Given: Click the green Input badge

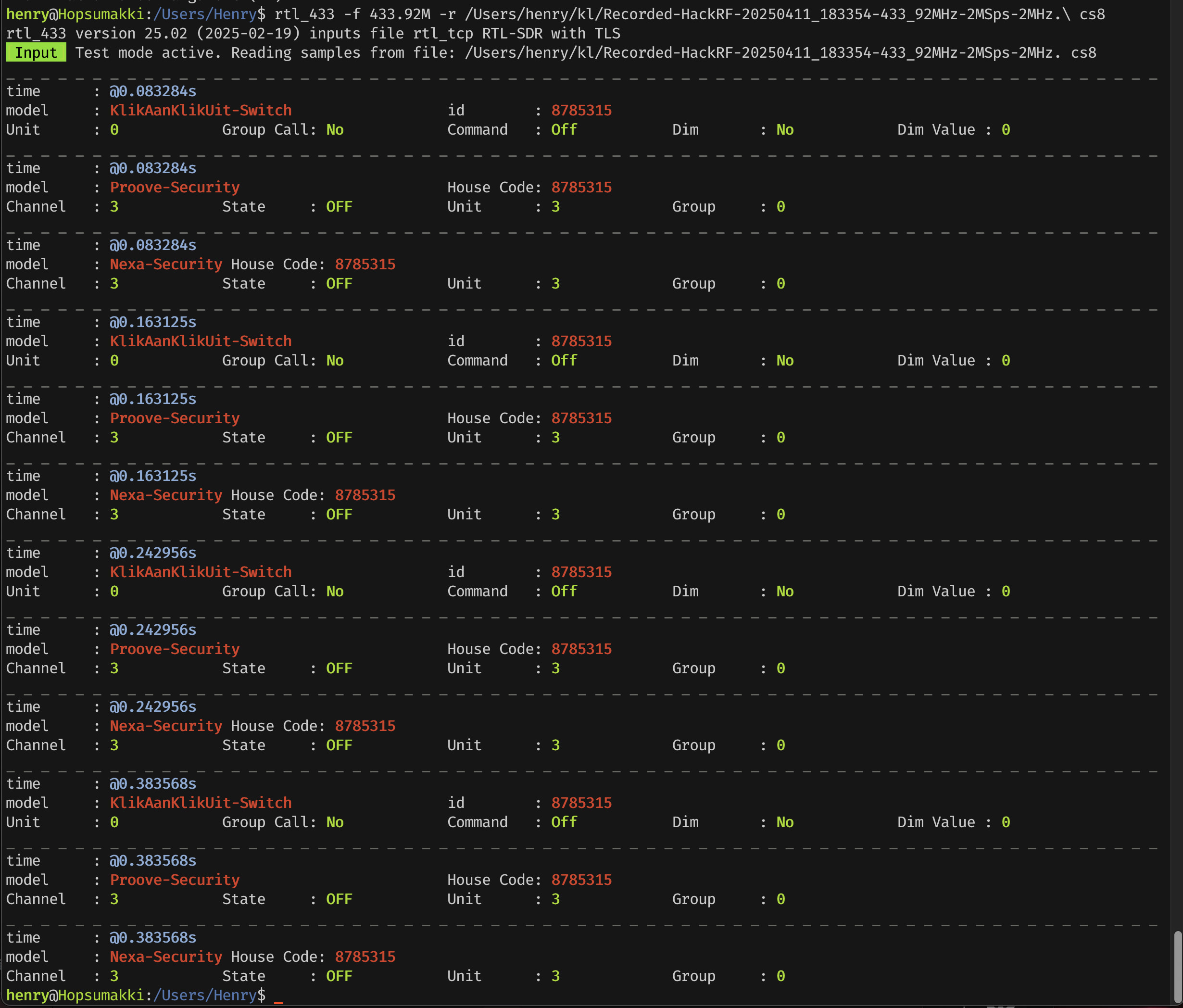Looking at the screenshot, I should click(36, 52).
